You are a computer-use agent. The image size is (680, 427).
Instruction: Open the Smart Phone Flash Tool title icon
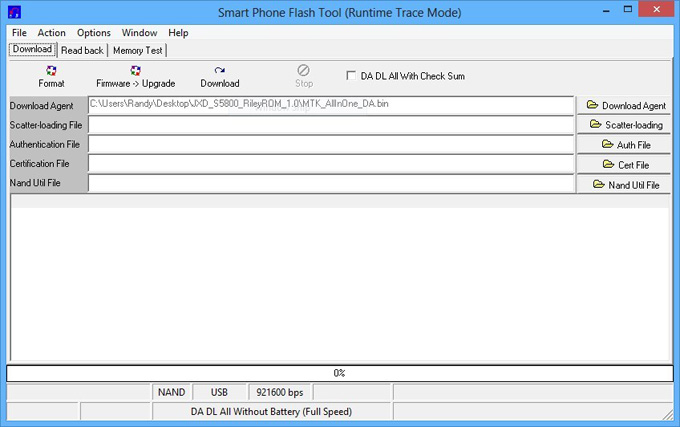[14, 12]
